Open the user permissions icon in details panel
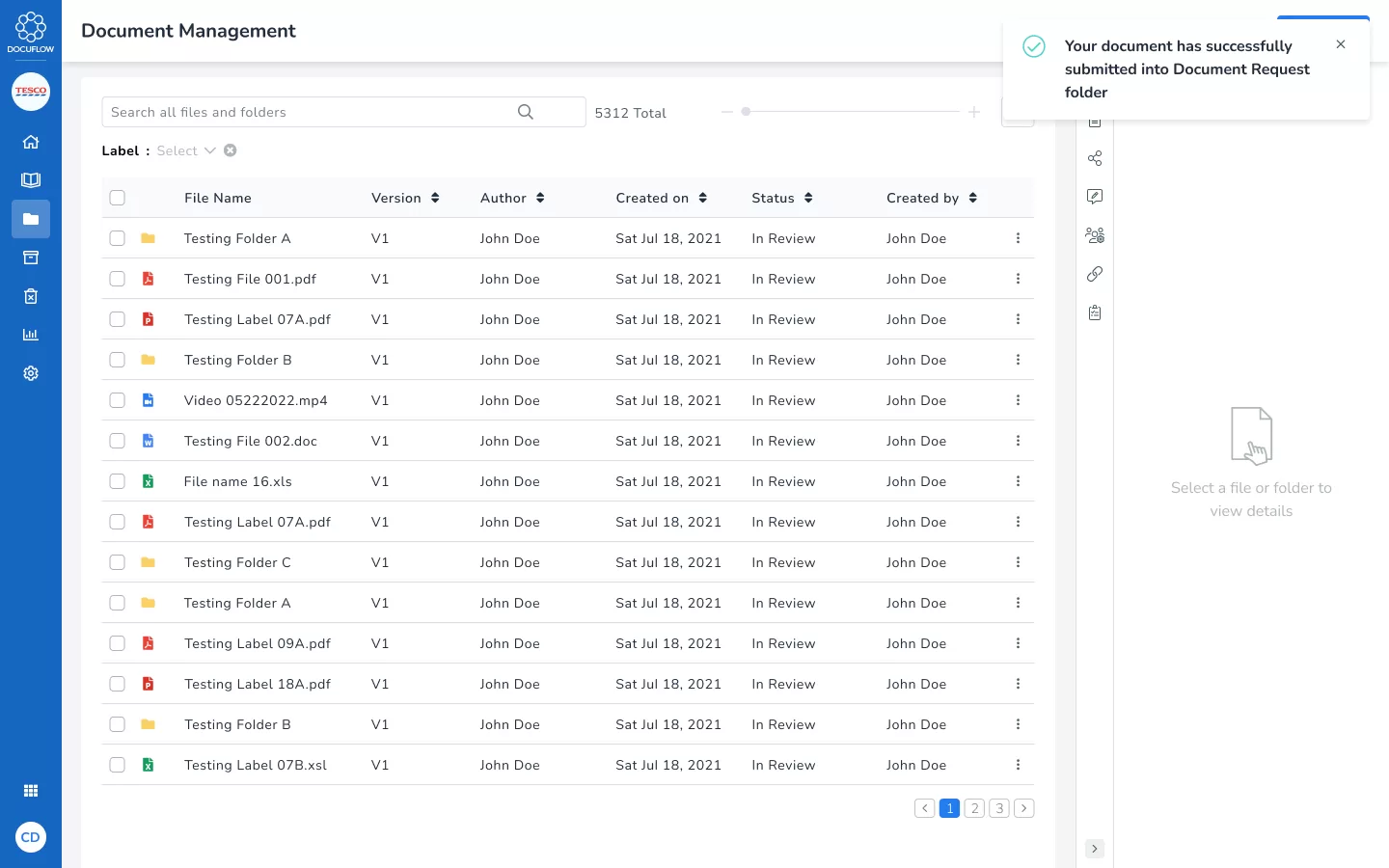The width and height of the screenshot is (1389, 868). pyautogui.click(x=1095, y=235)
